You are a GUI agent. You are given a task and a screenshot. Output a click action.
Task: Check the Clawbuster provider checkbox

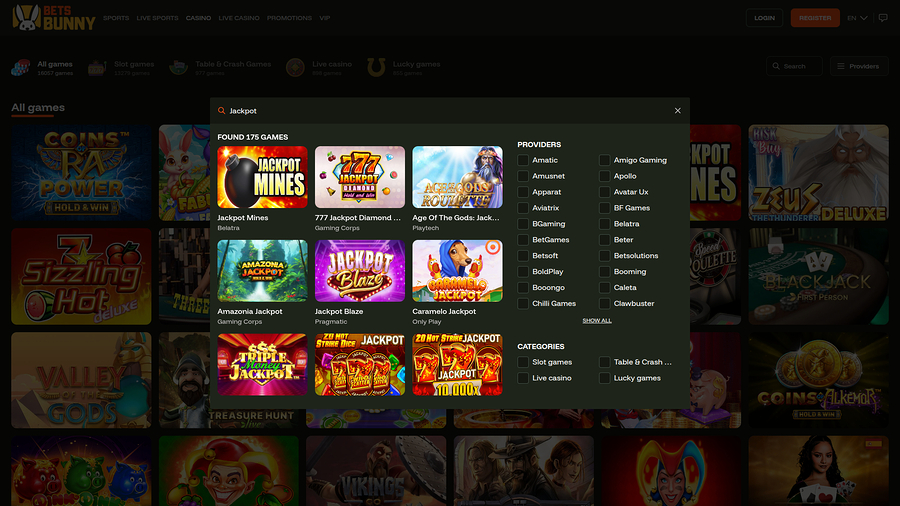[604, 303]
